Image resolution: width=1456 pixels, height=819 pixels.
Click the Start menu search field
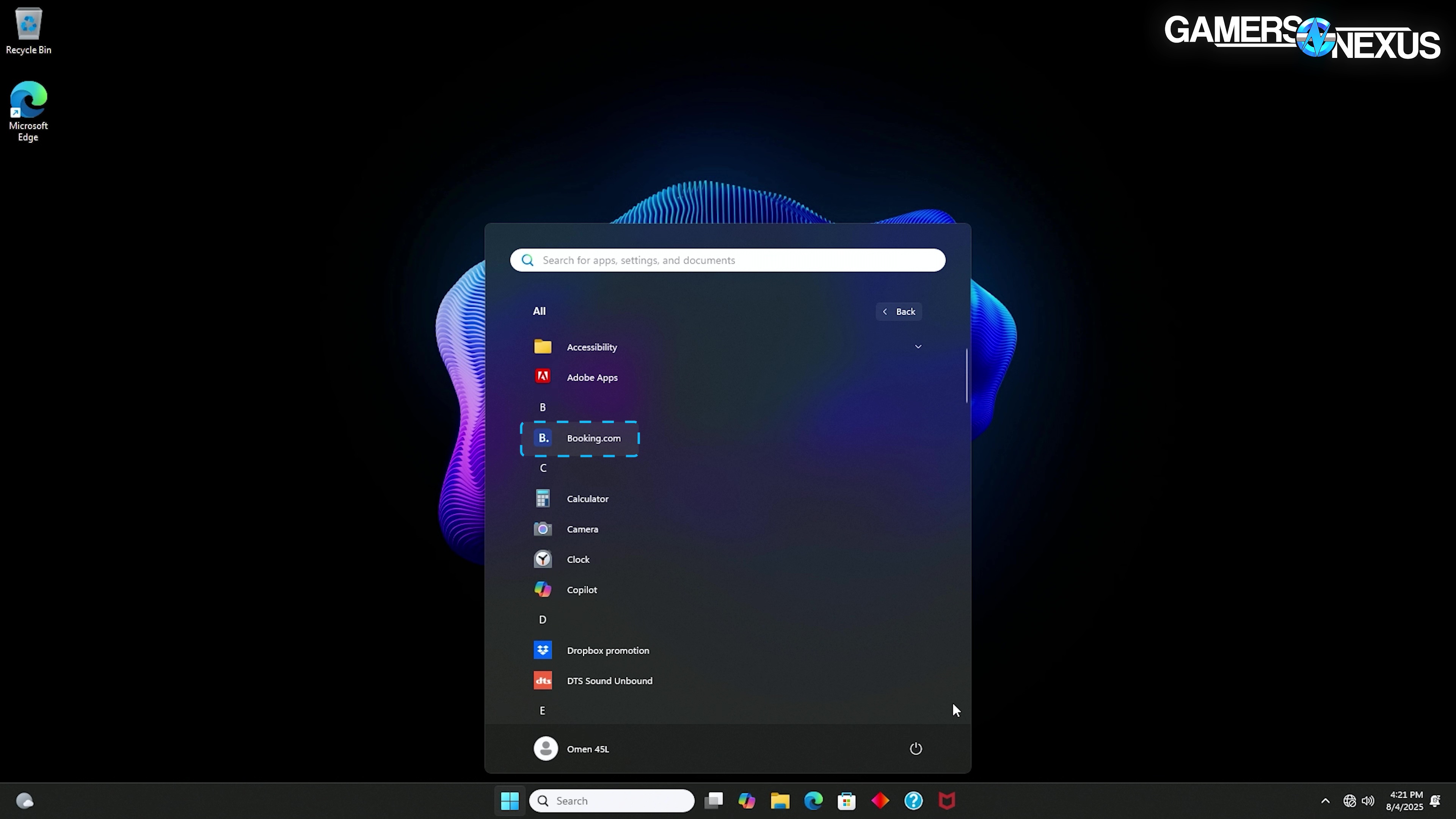(x=728, y=260)
